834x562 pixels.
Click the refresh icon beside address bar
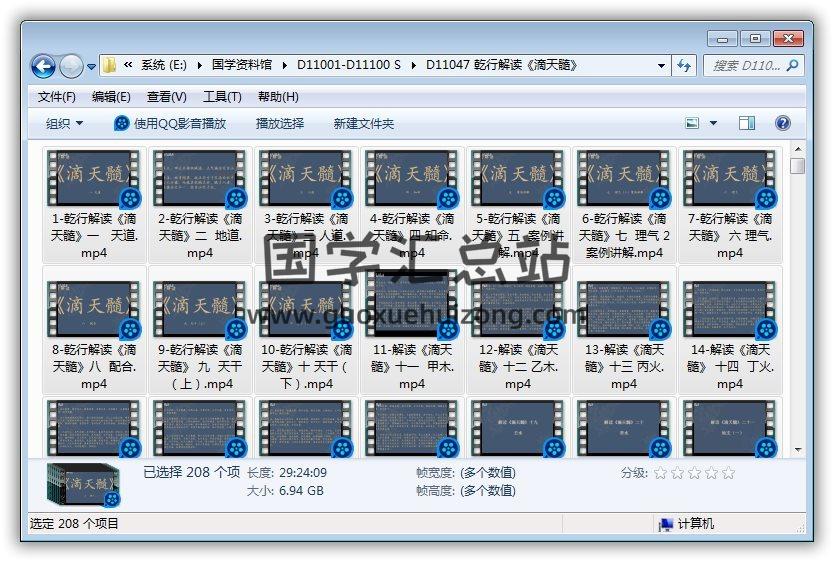point(685,66)
